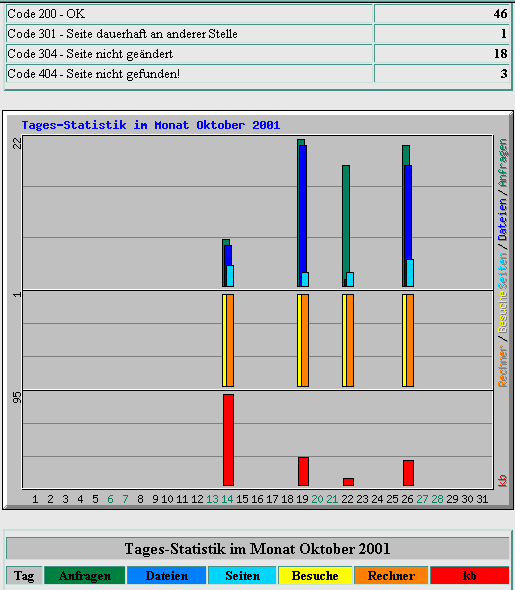The height and width of the screenshot is (590, 515).
Task: Click the orange Rechner bar for day 14
Action: point(230,341)
